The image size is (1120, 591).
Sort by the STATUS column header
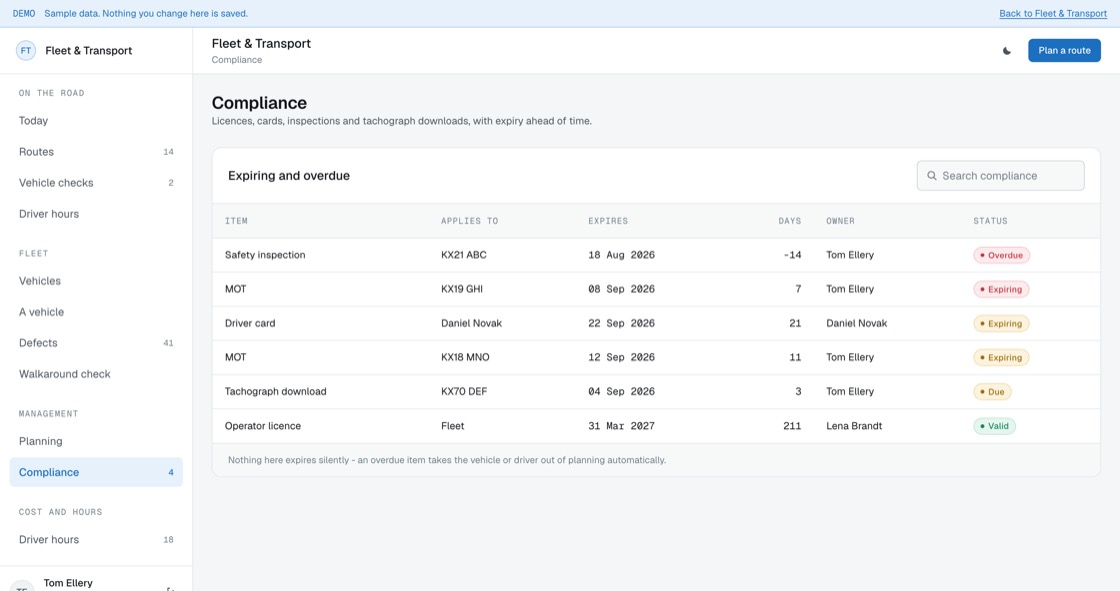click(x=990, y=221)
